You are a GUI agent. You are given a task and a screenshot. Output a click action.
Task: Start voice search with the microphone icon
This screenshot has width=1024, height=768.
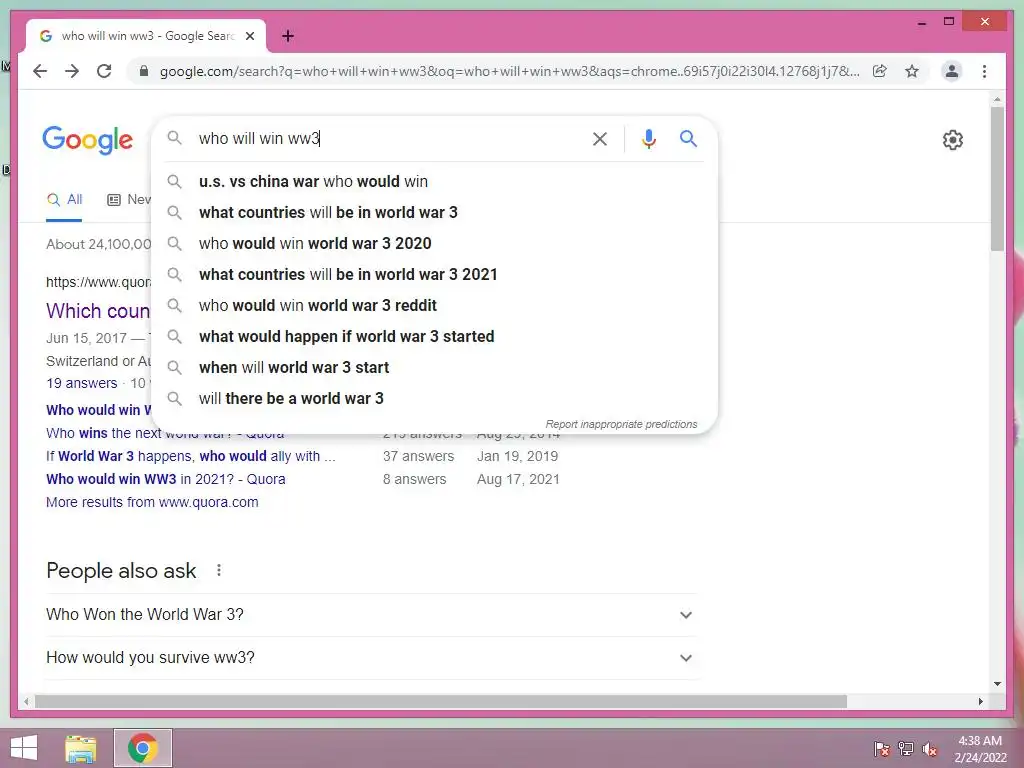pos(648,138)
